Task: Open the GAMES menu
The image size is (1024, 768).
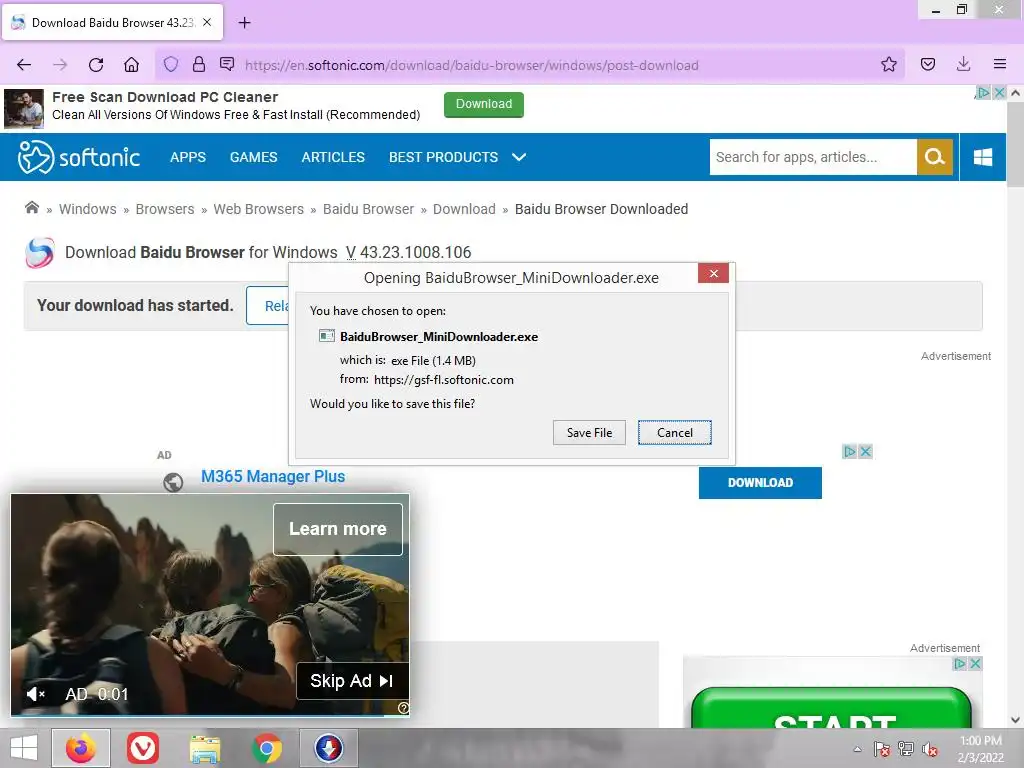Action: point(253,157)
